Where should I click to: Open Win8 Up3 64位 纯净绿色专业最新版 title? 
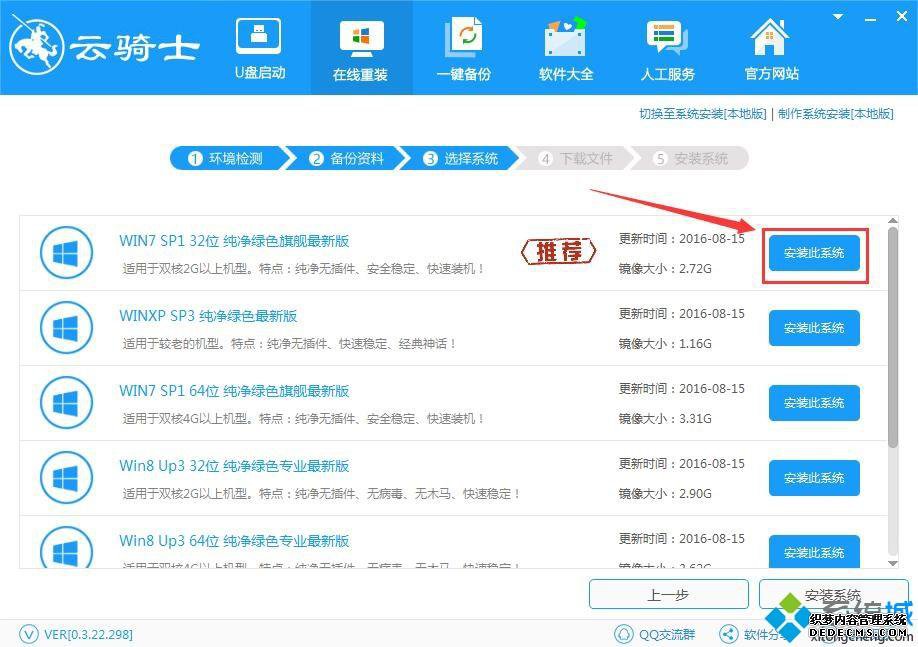pyautogui.click(x=234, y=540)
